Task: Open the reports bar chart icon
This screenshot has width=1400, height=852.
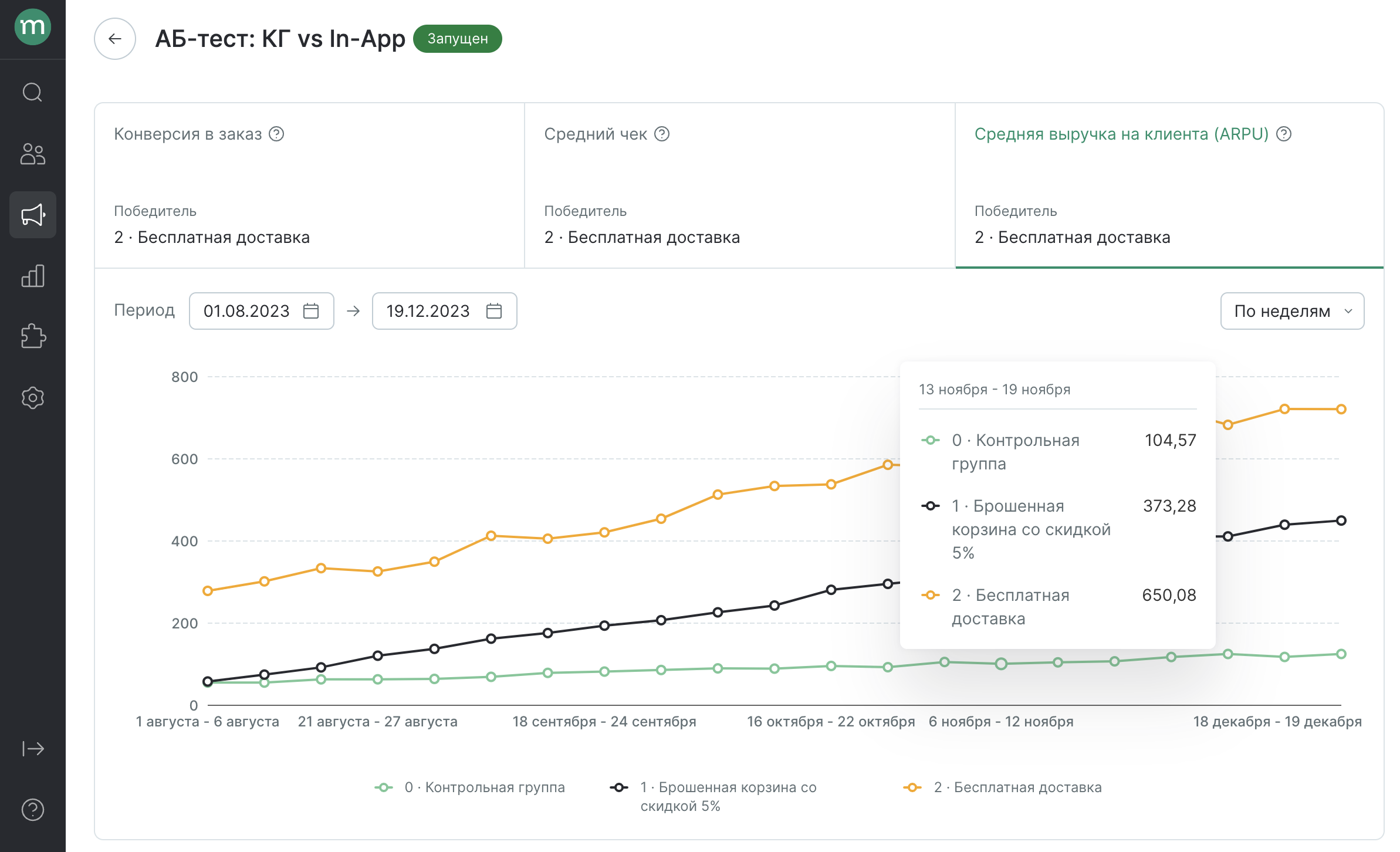Action: tap(33, 276)
